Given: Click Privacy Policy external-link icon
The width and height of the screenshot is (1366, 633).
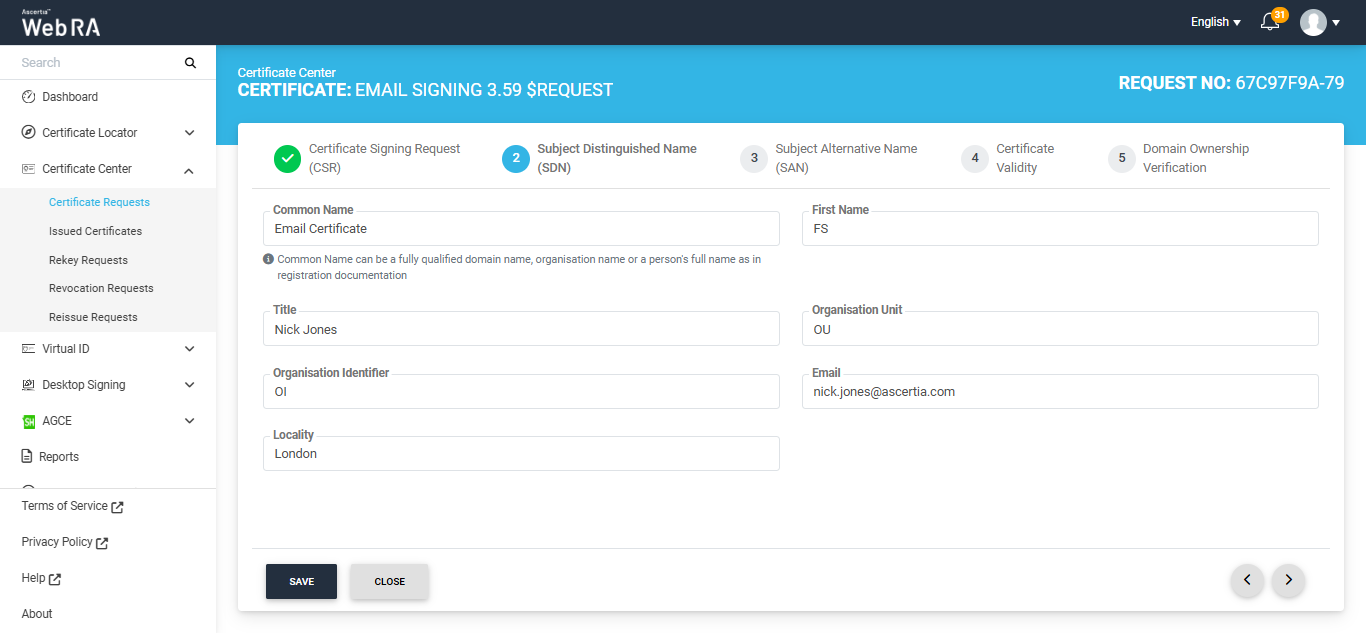Looking at the screenshot, I should coord(102,543).
